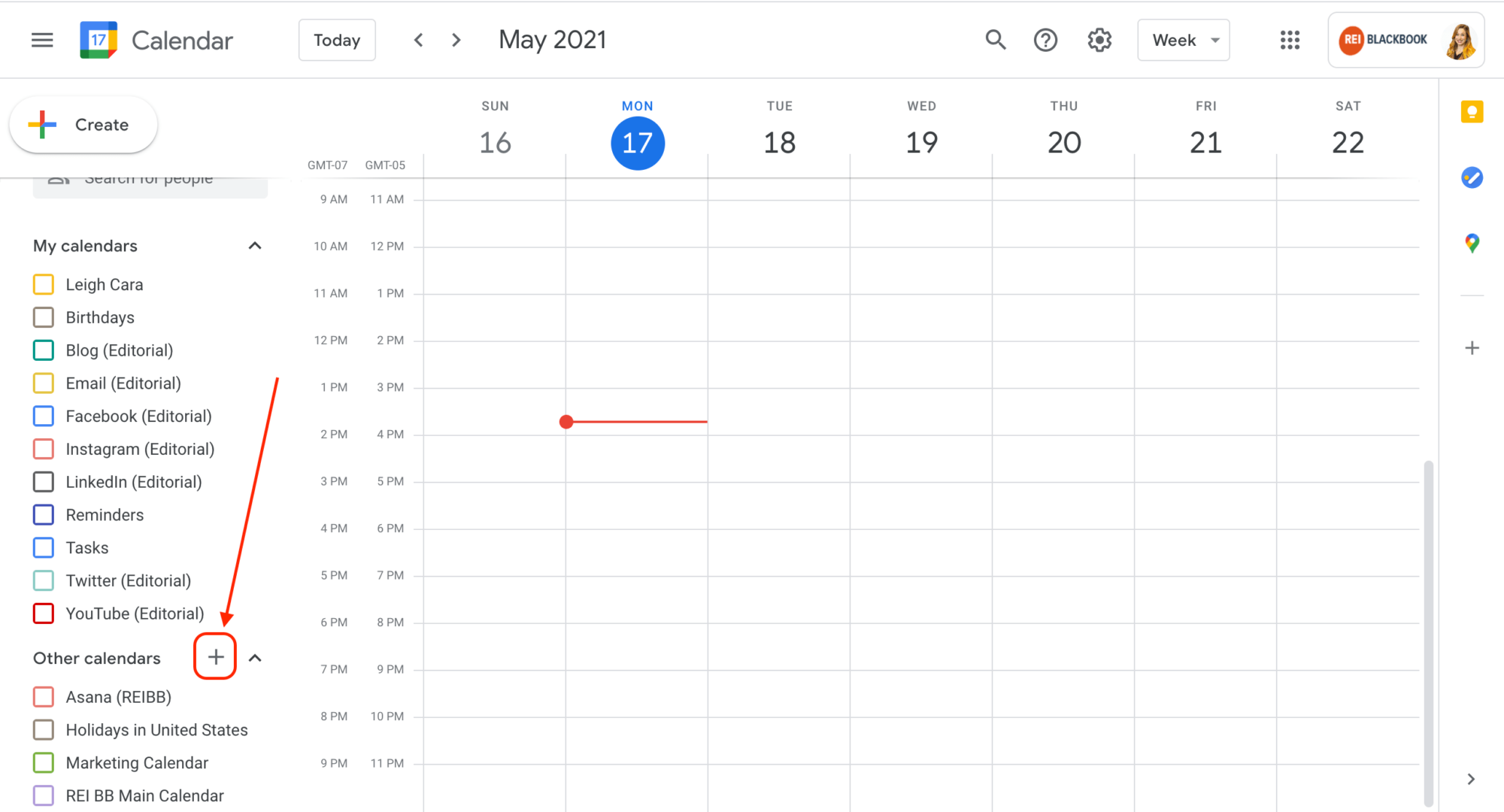
Task: Select Monday May 17 date tab
Action: click(x=636, y=142)
